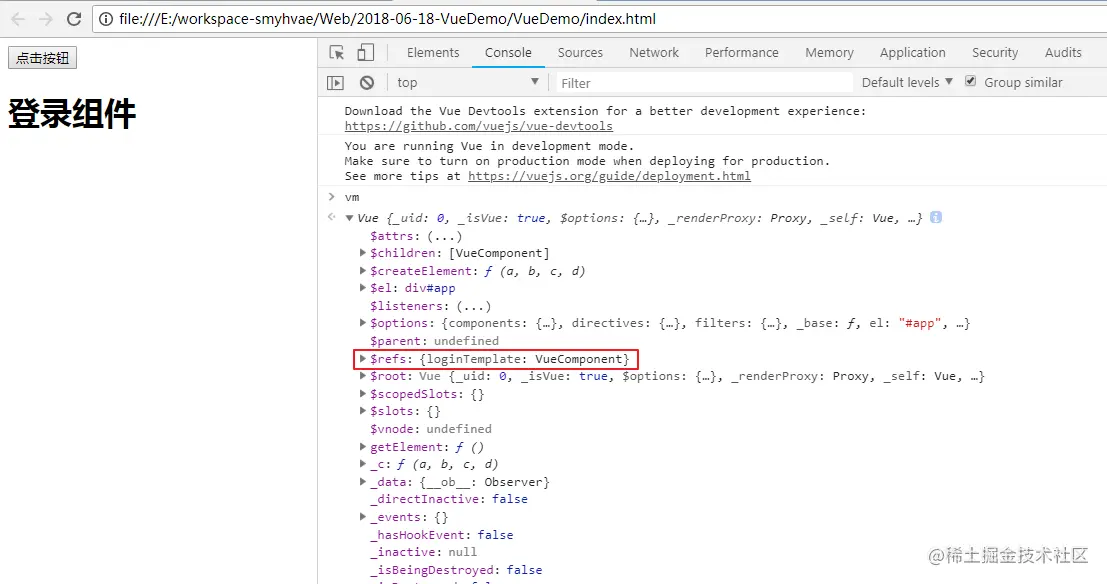Screen dimensions: 1107x584
Task: Click the 点击按钮 button on page
Action: point(42,58)
